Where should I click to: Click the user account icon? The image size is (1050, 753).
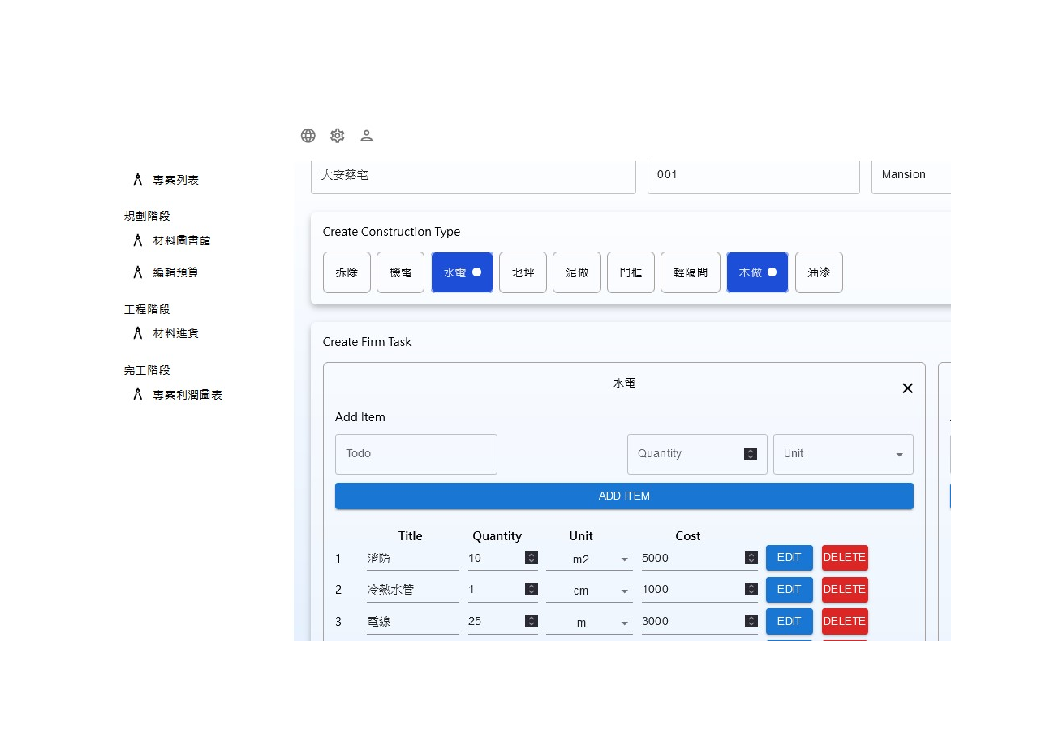366,135
